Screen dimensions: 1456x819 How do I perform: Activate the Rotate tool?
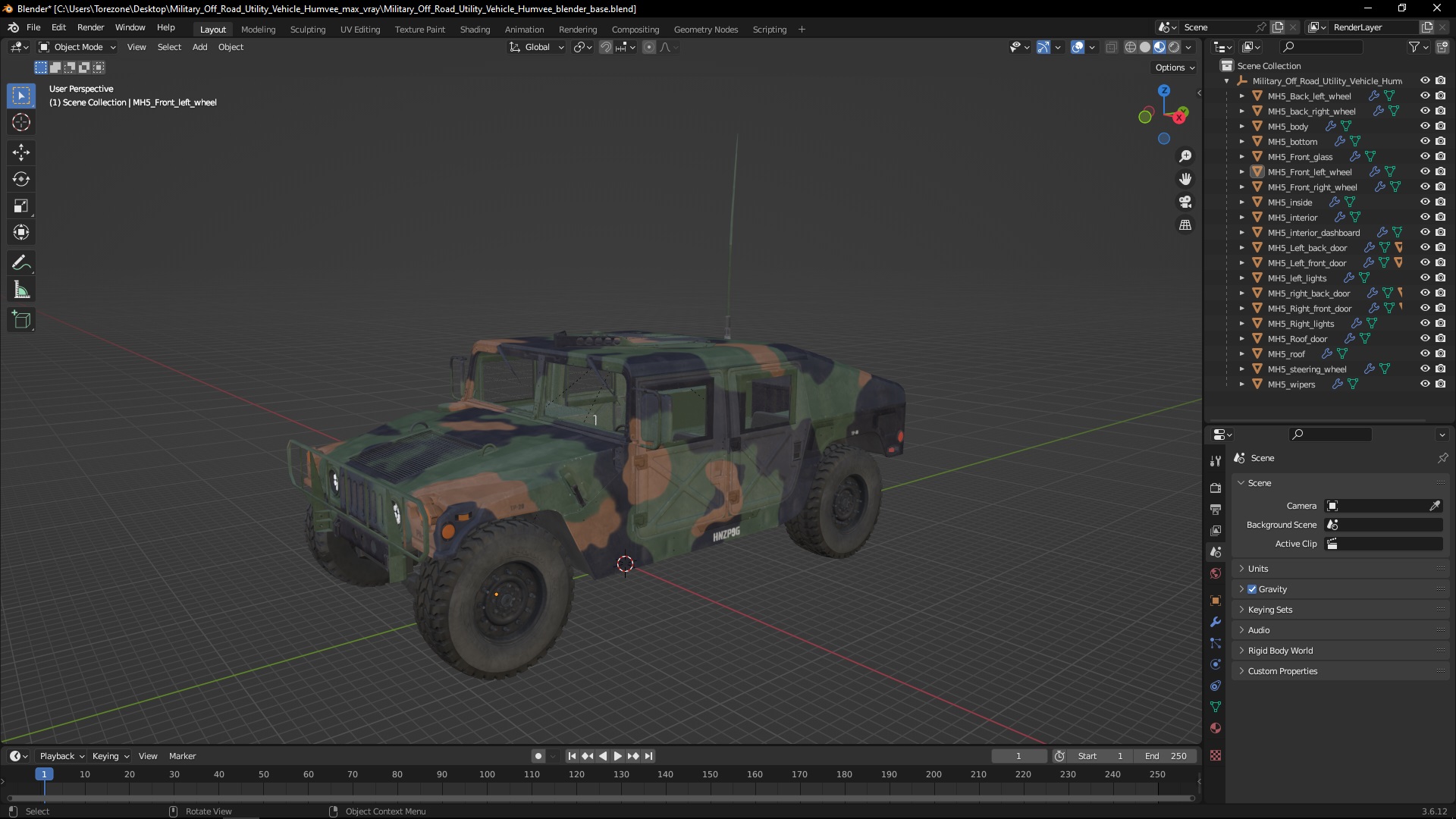(21, 179)
